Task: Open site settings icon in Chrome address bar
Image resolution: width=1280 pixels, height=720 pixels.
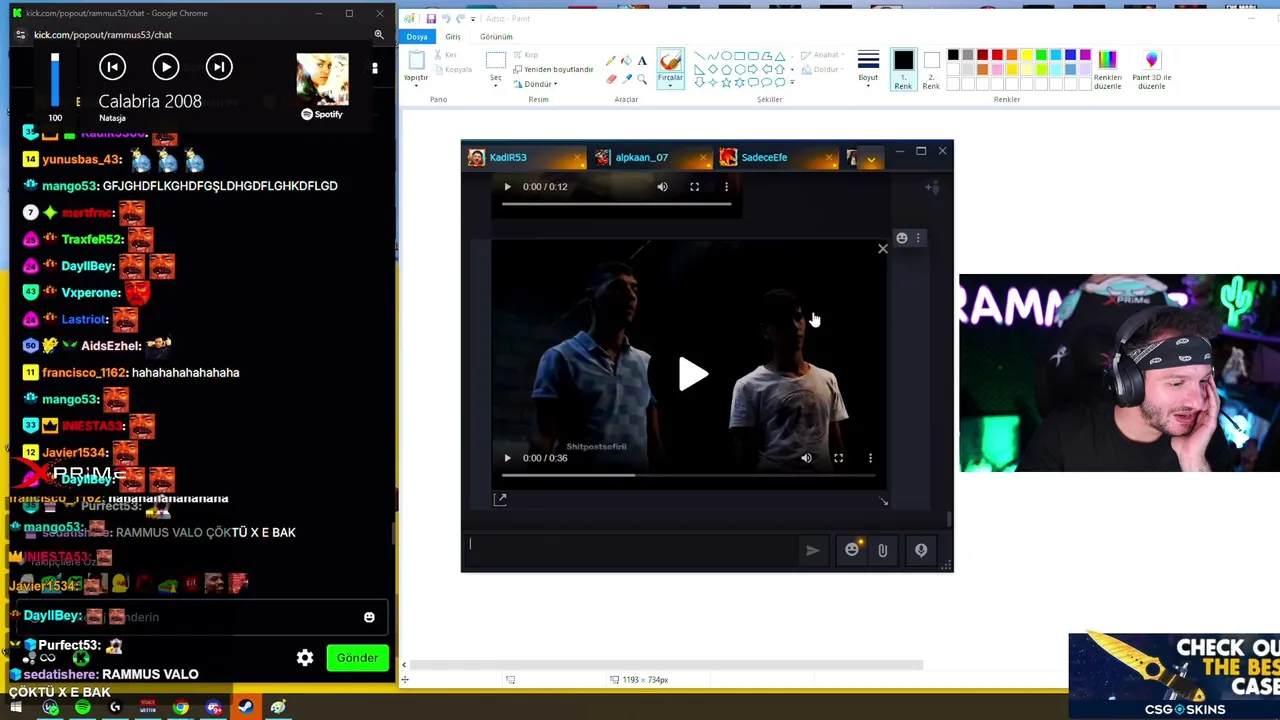Action: pos(20,35)
